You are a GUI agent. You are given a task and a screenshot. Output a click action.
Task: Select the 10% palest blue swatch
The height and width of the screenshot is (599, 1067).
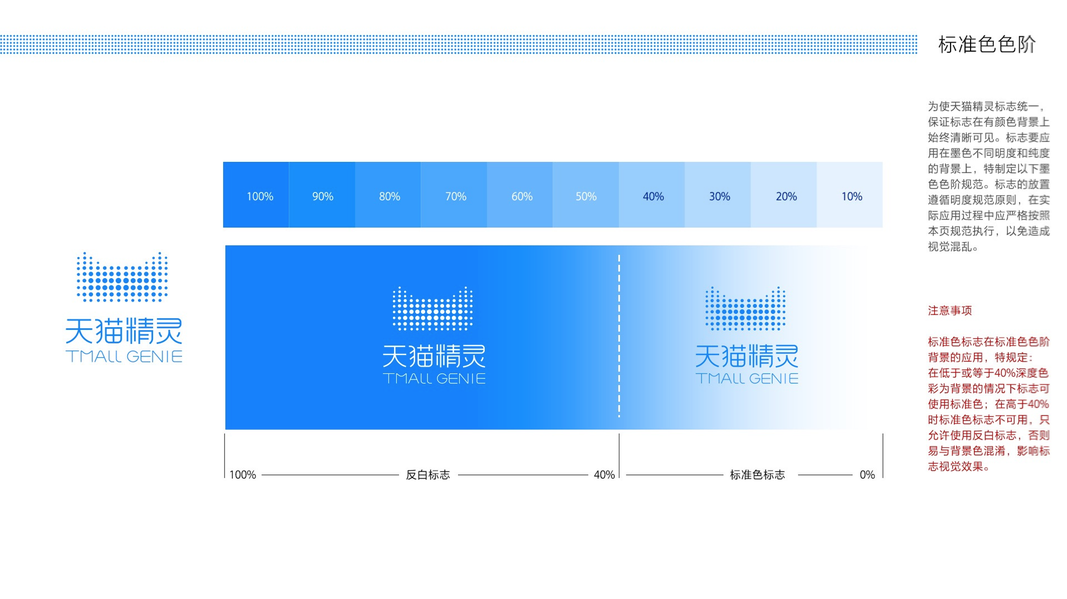850,195
